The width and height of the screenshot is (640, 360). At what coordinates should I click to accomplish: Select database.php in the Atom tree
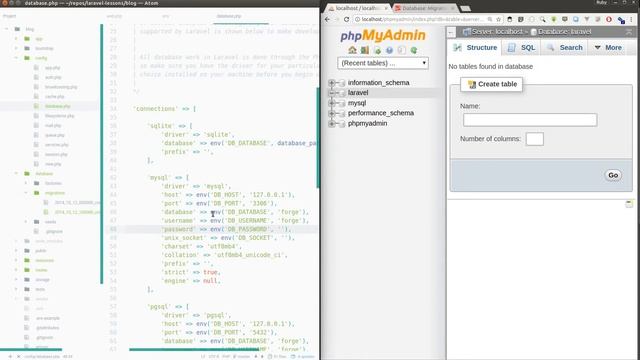pyautogui.click(x=58, y=106)
